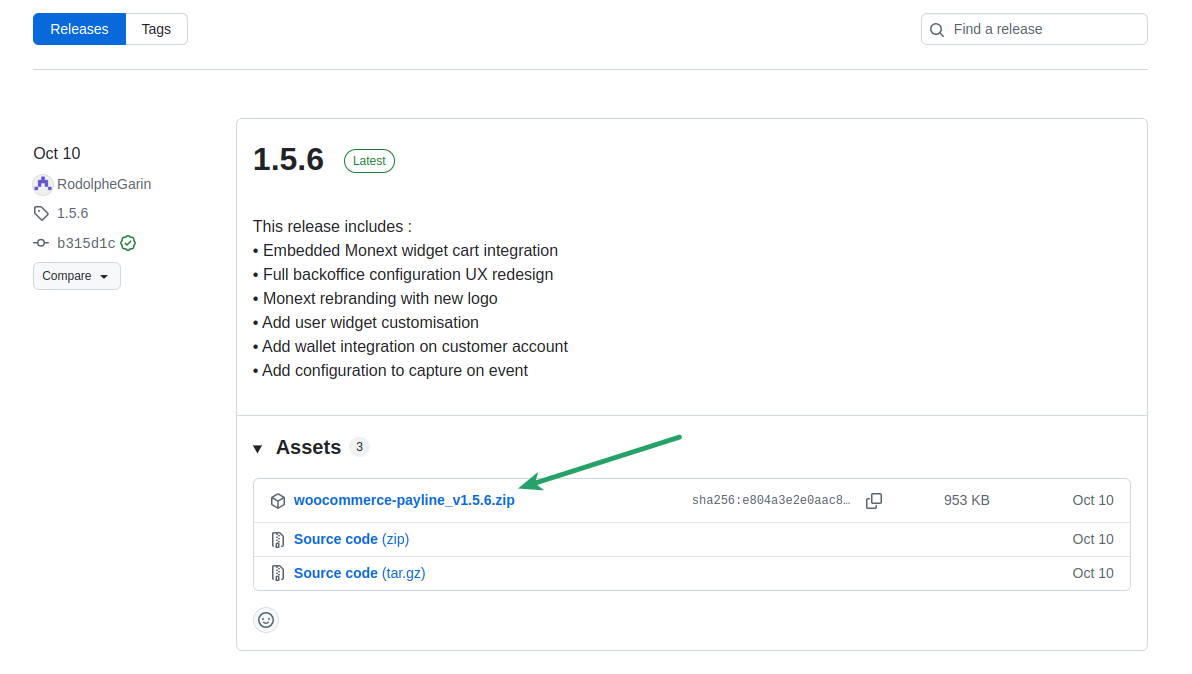The width and height of the screenshot is (1192, 674).
Task: Download Source code (tar.gz)
Action: (x=360, y=573)
